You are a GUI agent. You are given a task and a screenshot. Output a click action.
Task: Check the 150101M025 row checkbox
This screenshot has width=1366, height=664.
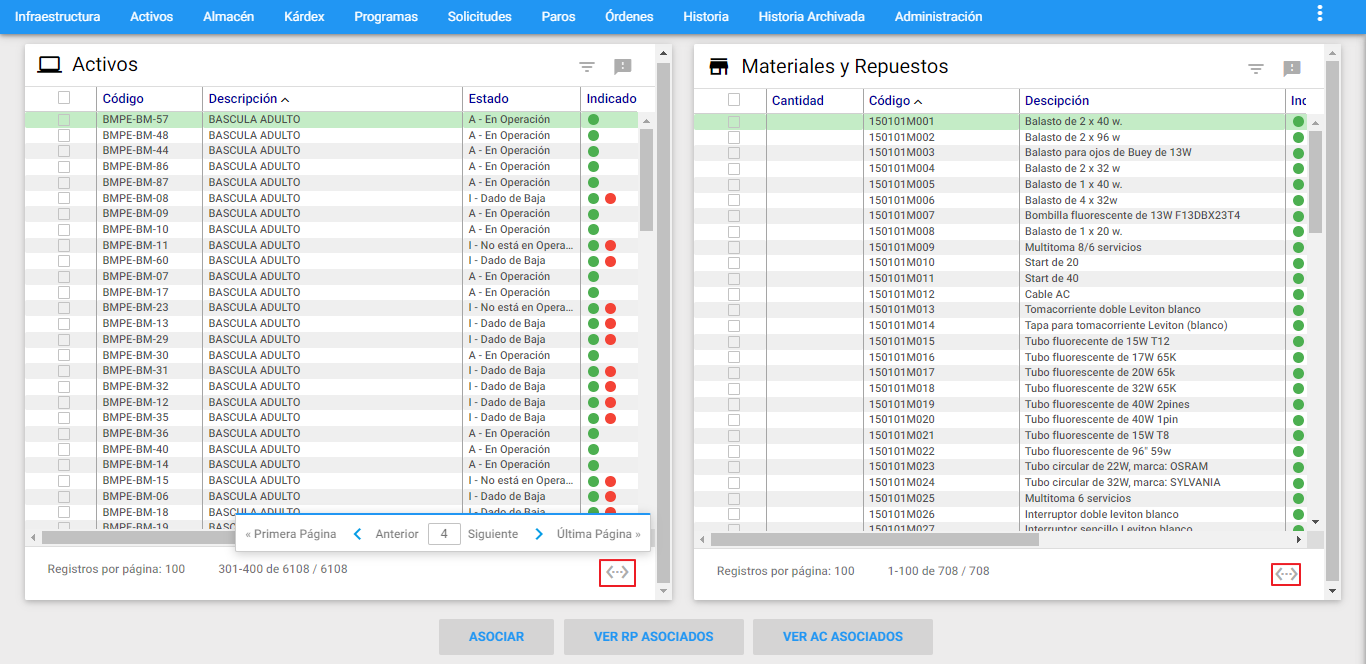(x=734, y=499)
